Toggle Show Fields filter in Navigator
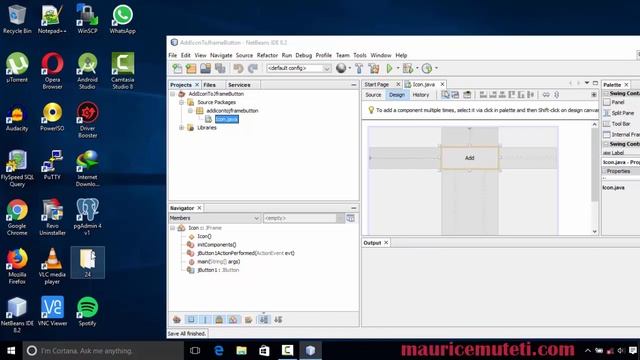The width and height of the screenshot is (640, 360). [191, 320]
